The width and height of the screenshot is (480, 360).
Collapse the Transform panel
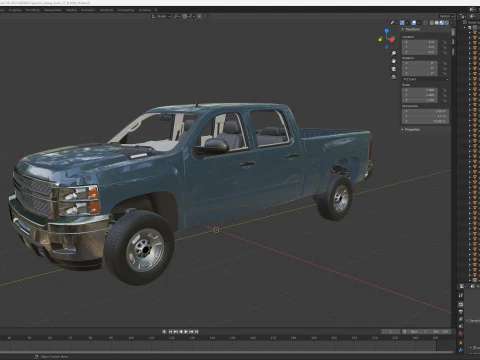411,29
